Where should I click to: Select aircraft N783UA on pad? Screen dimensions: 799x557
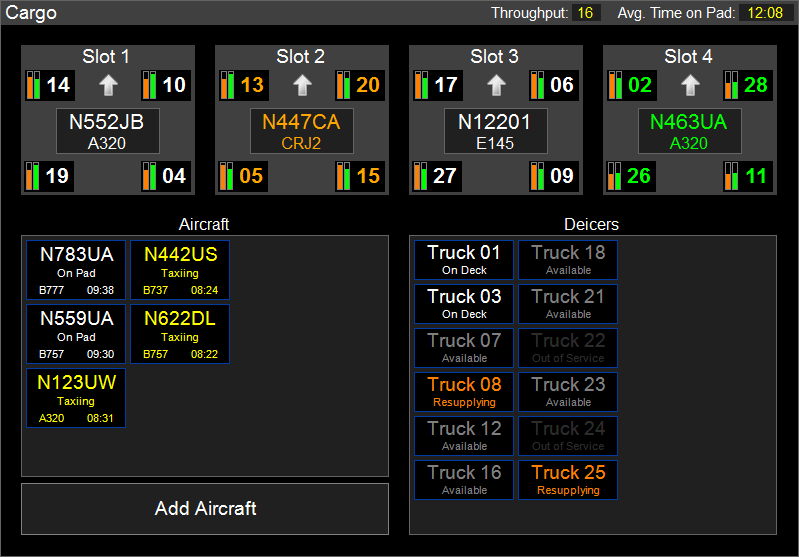[x=76, y=270]
